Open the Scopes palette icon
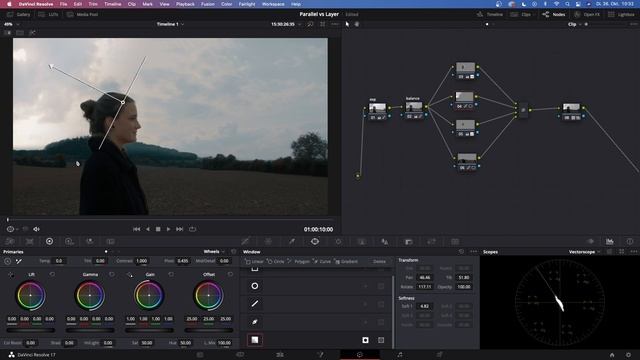This screenshot has width=640, height=360. (x=609, y=241)
